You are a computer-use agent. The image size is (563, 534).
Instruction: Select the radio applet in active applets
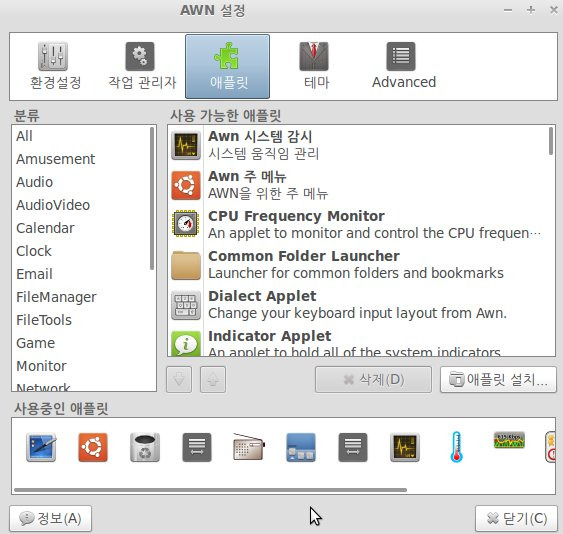pos(249,447)
